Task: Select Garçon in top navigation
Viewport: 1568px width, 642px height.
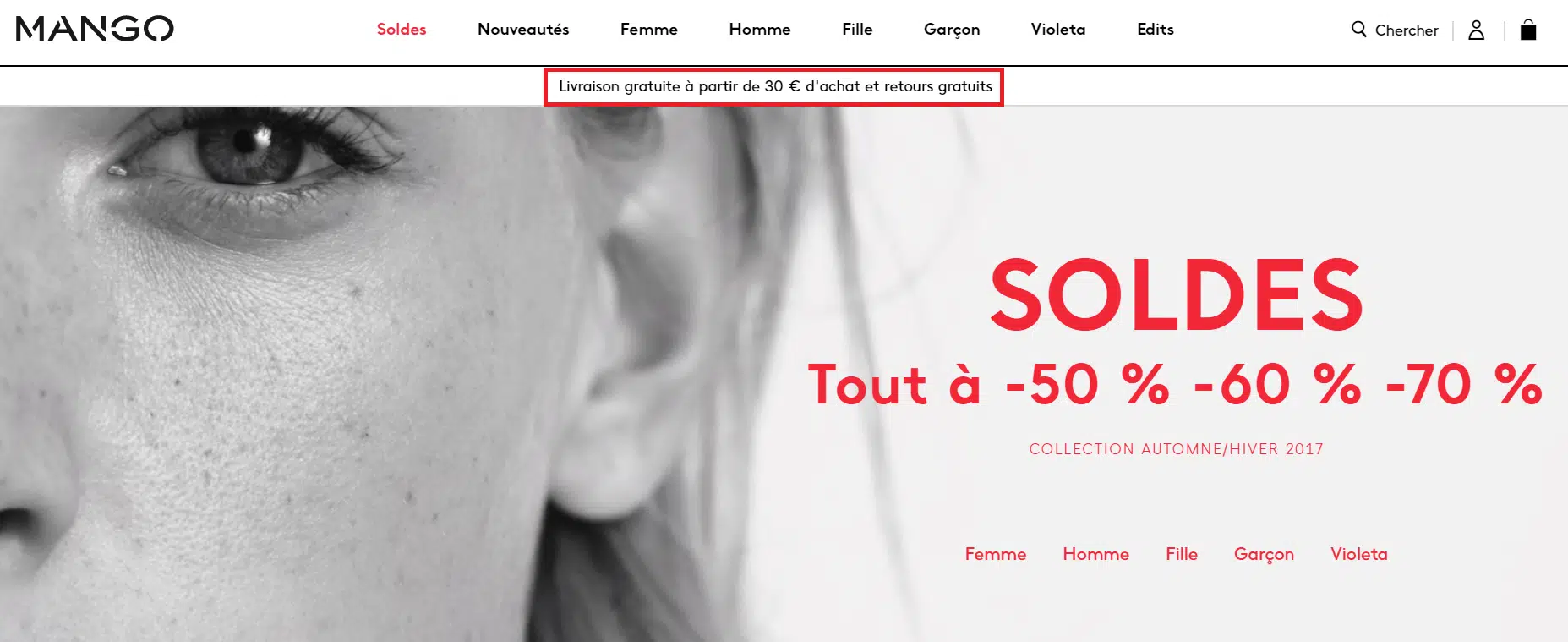Action: pos(952,30)
